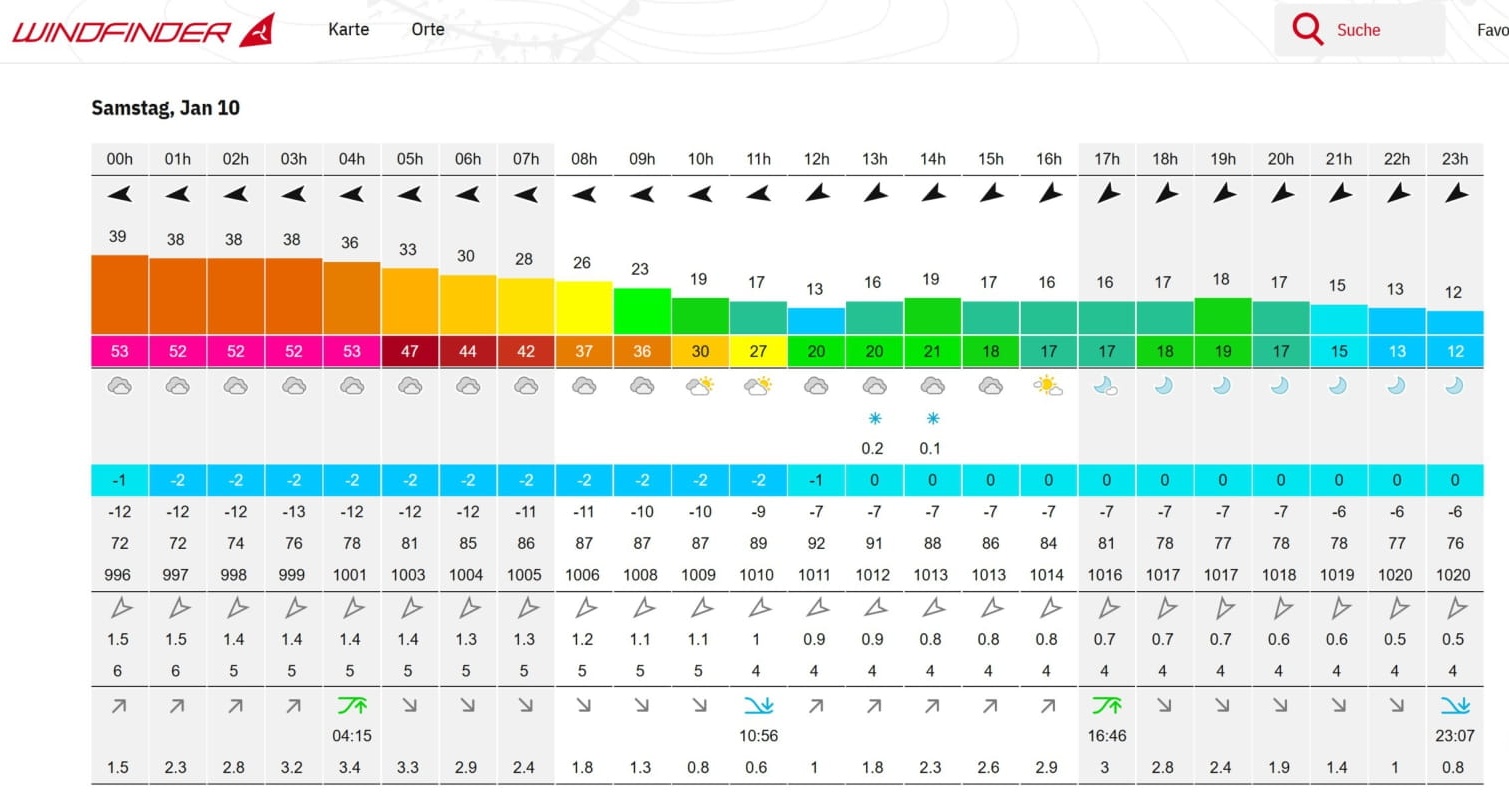The width and height of the screenshot is (1509, 809).
Task: Select the 17h column header
Action: (1106, 159)
